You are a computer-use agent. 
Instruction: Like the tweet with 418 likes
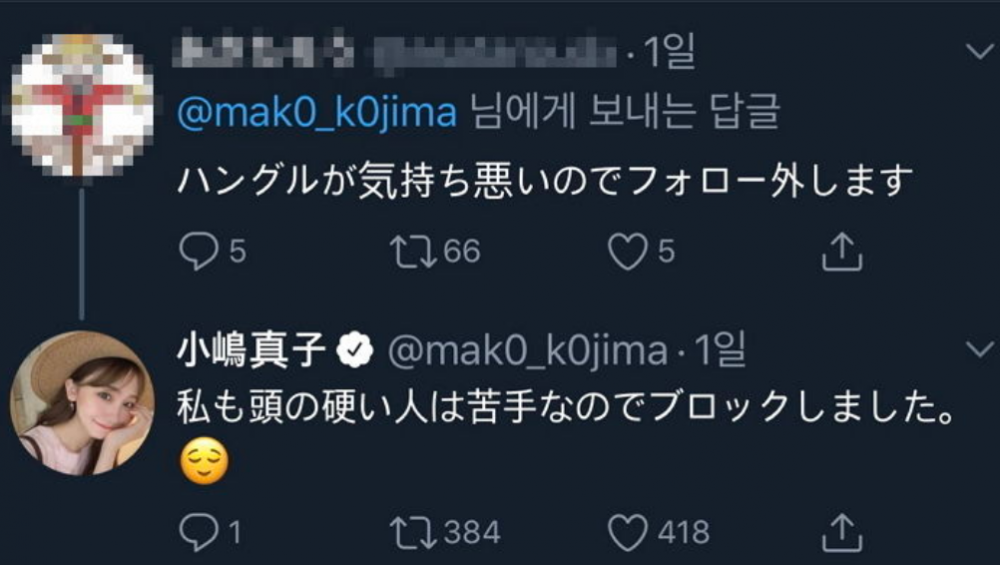coord(627,532)
